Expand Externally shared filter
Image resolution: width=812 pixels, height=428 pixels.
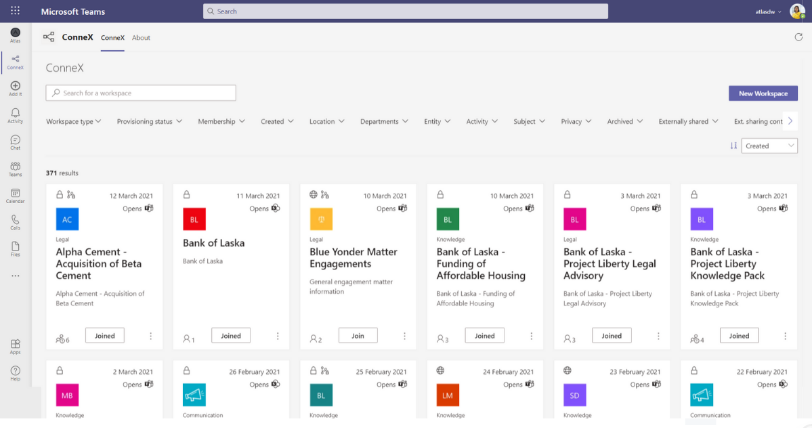point(688,121)
